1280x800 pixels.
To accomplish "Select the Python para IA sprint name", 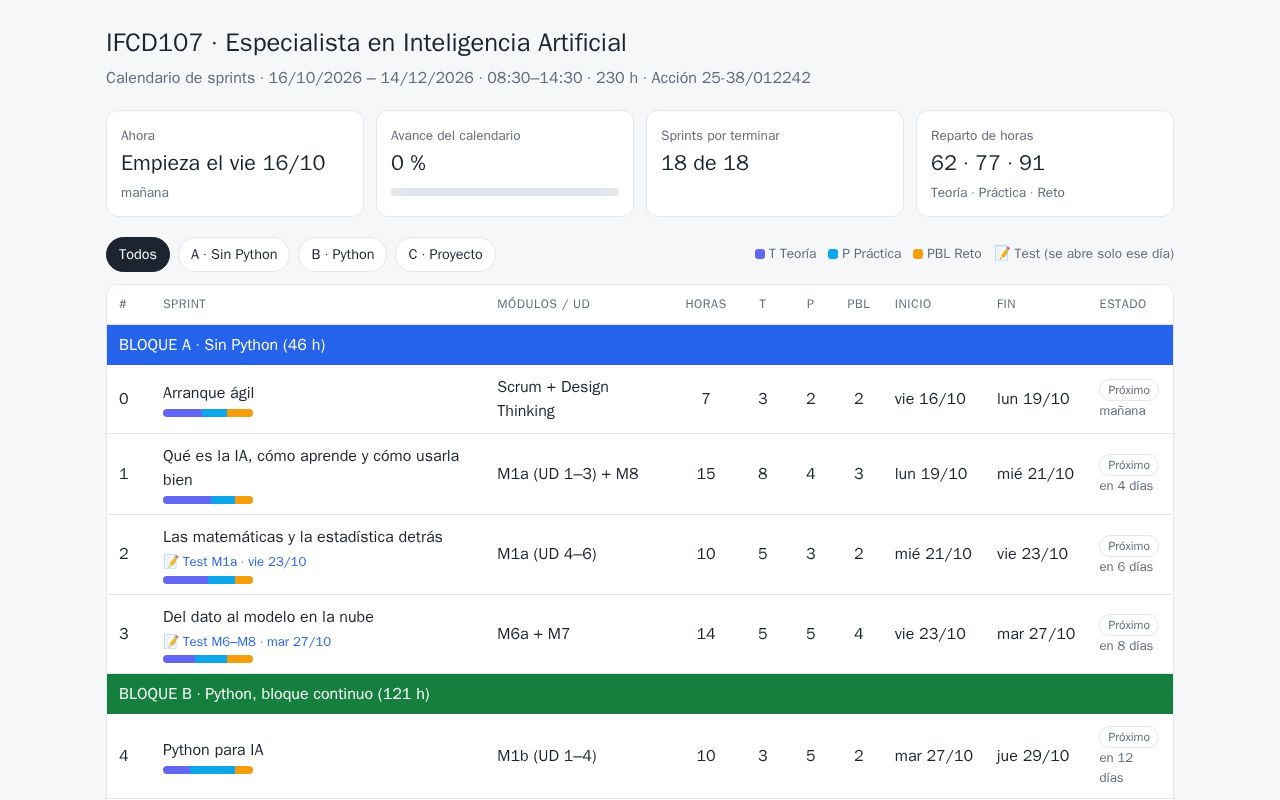I will pyautogui.click(x=213, y=750).
